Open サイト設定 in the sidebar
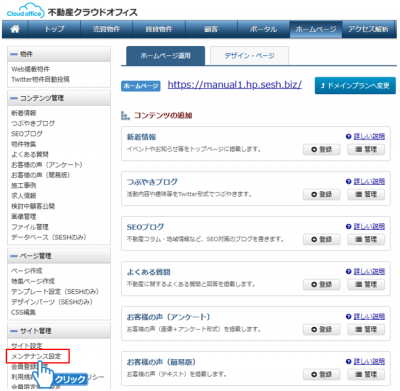 (x=27, y=346)
